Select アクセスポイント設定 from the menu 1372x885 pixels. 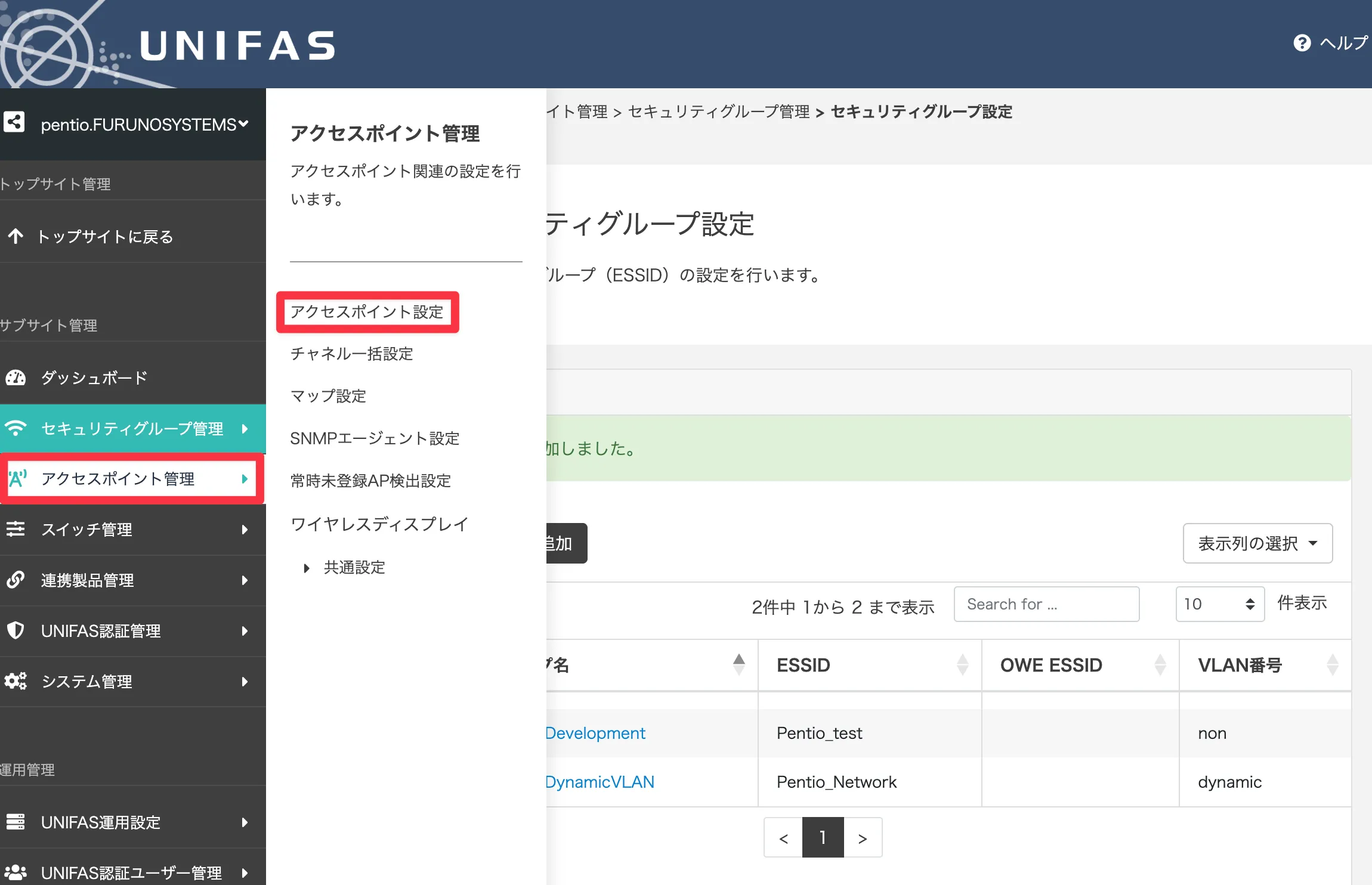tap(367, 312)
